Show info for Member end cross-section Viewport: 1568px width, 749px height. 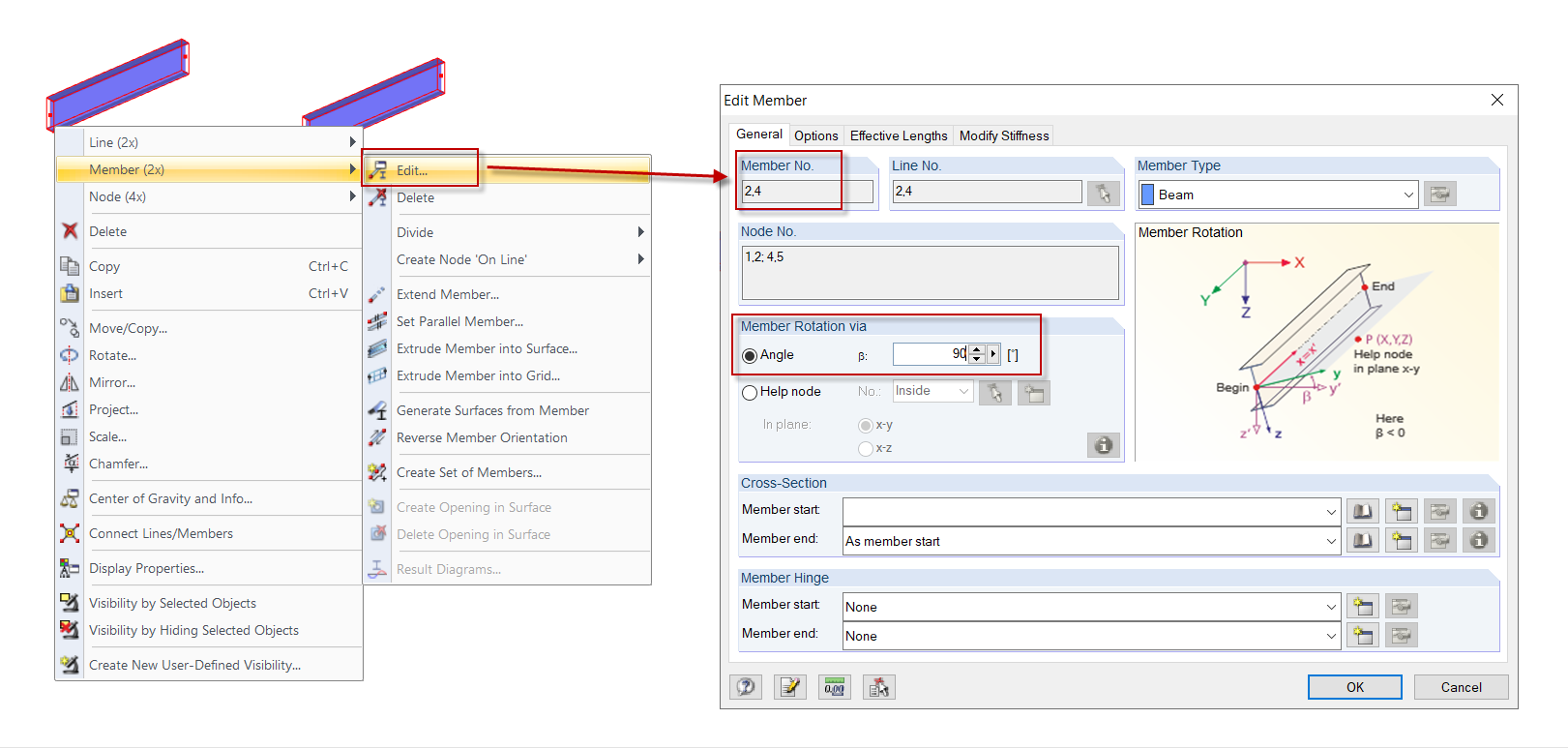coord(1478,540)
